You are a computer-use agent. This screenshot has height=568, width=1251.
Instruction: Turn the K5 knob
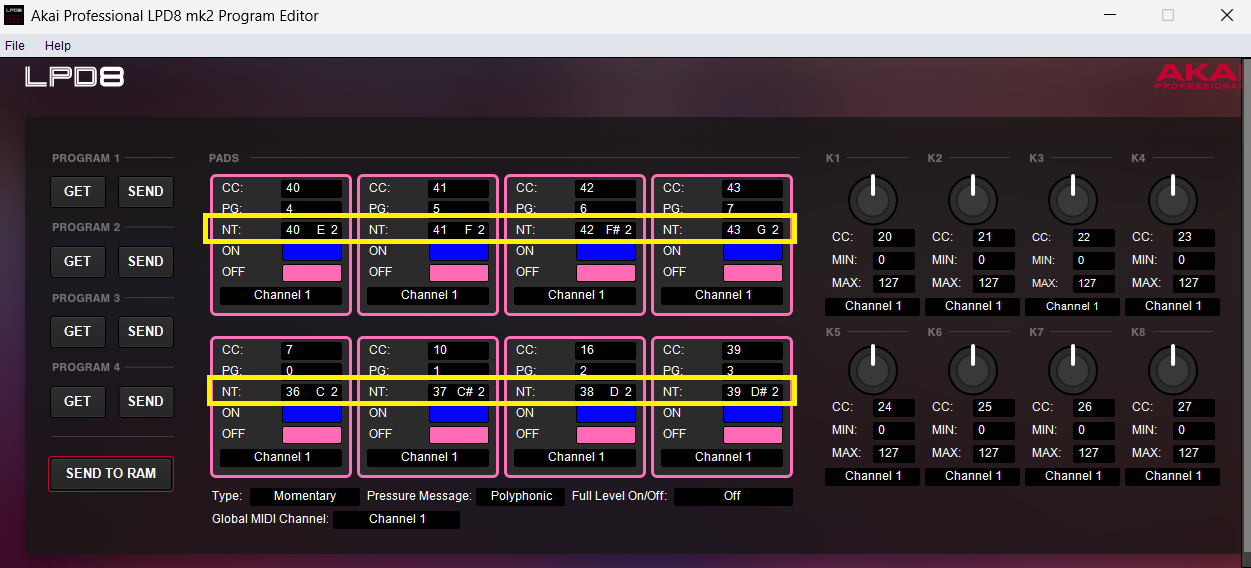coord(872,369)
